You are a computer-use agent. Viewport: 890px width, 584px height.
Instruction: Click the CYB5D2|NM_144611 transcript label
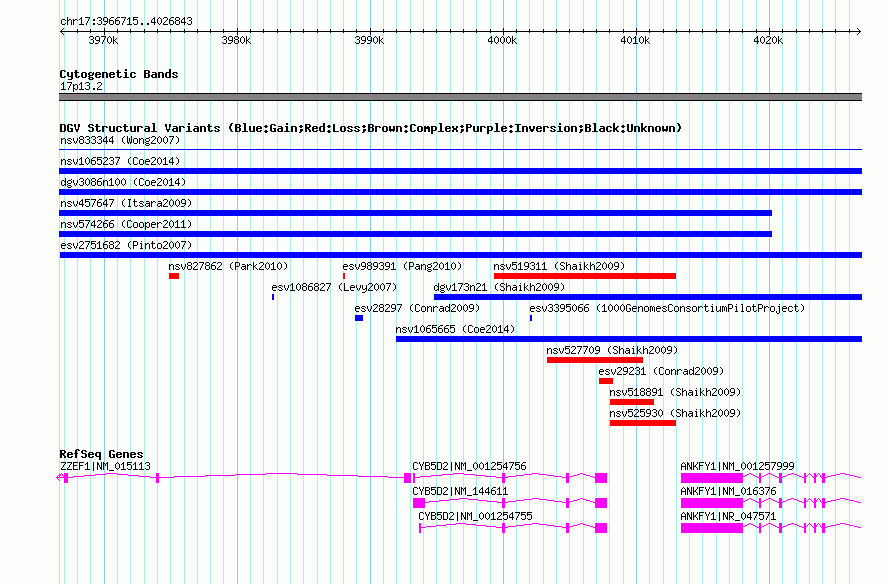tap(460, 491)
